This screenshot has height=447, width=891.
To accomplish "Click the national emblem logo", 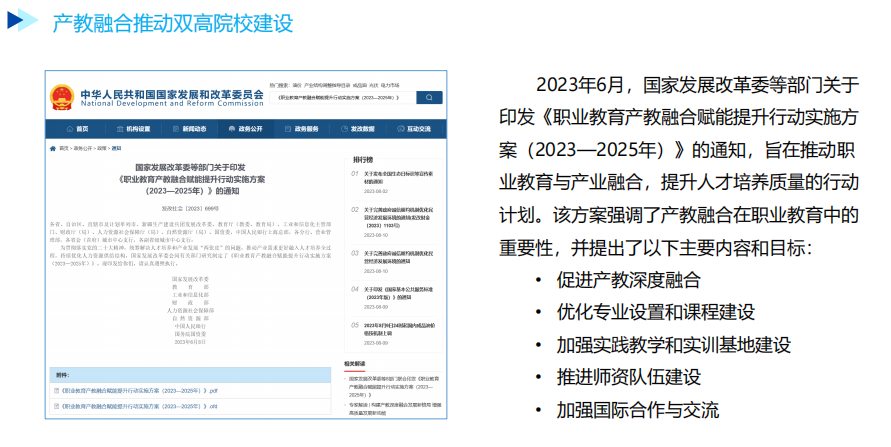I will (x=62, y=98).
